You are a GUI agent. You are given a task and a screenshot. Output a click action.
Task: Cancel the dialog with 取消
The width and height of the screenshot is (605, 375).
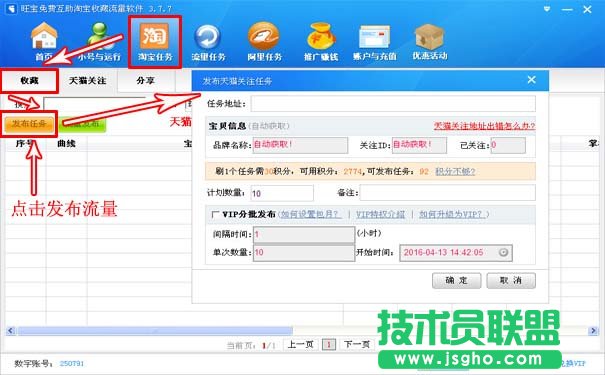511,280
